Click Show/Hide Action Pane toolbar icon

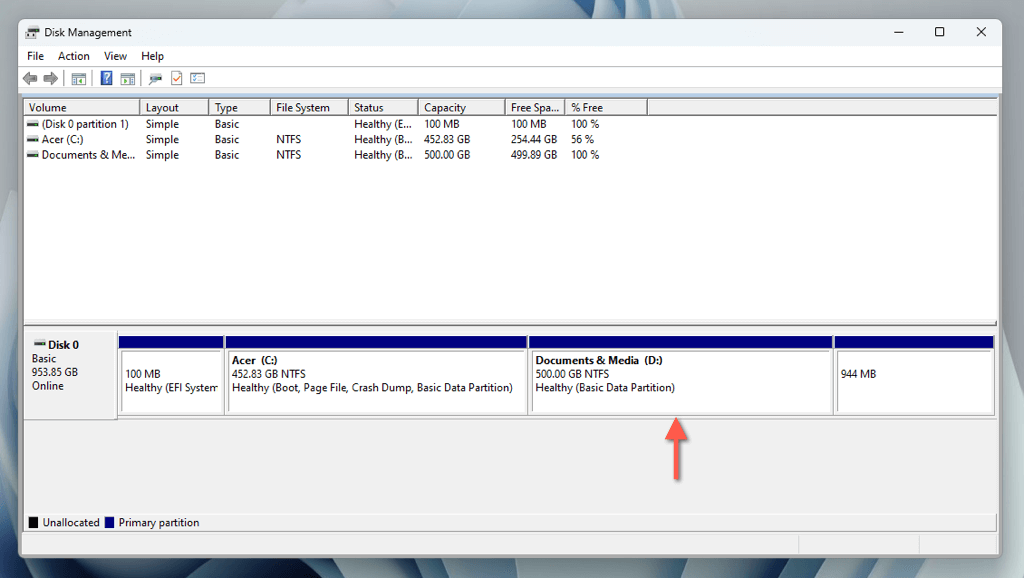(128, 78)
